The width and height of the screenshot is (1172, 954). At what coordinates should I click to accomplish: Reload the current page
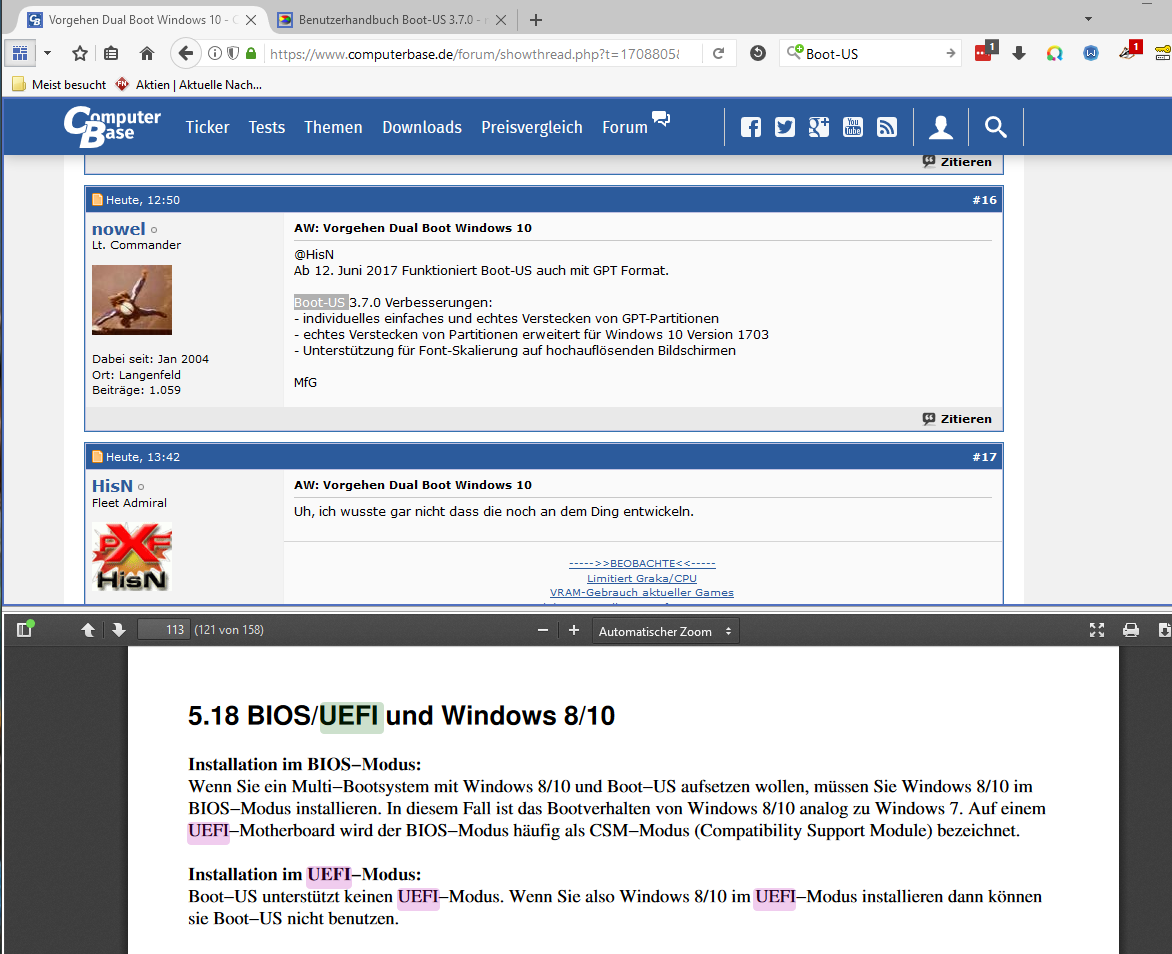[x=718, y=53]
